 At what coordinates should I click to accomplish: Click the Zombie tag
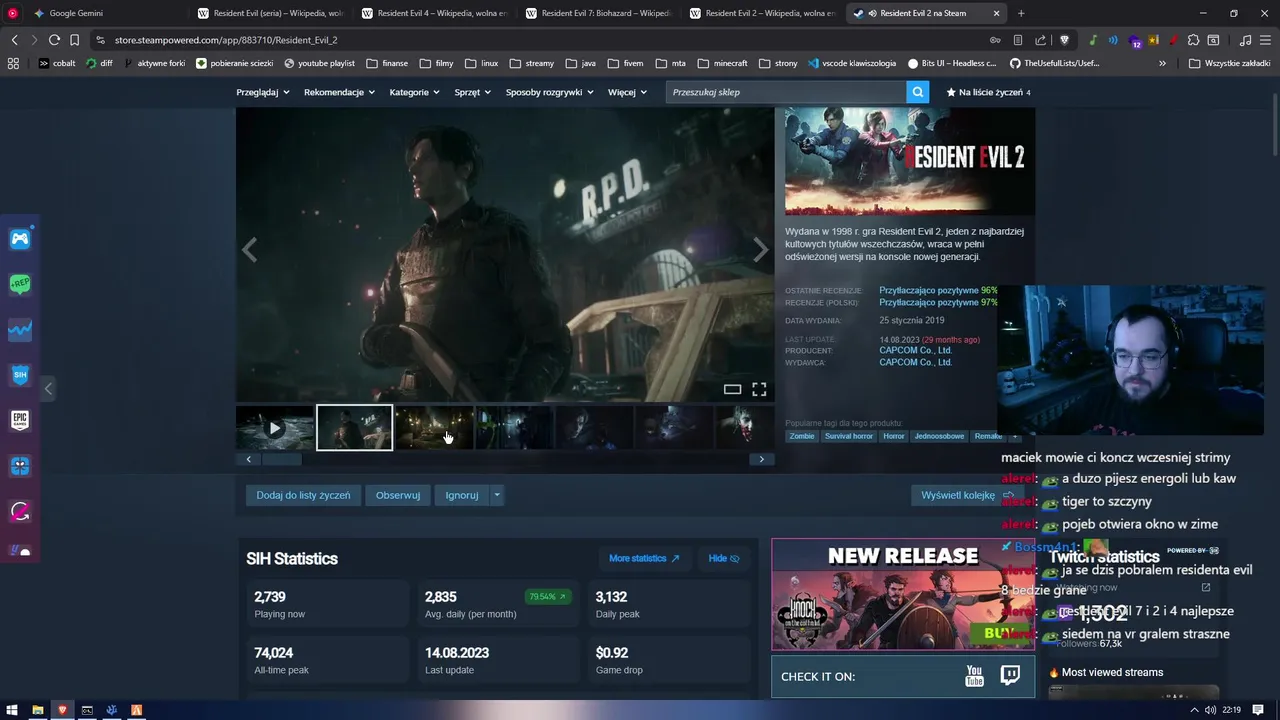(x=802, y=436)
